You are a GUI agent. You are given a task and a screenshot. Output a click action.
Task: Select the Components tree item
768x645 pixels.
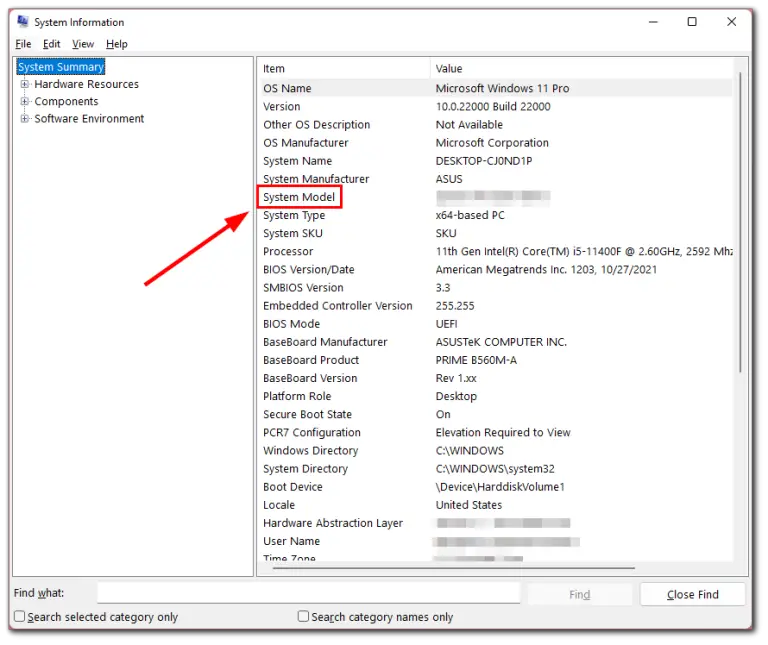coord(66,101)
